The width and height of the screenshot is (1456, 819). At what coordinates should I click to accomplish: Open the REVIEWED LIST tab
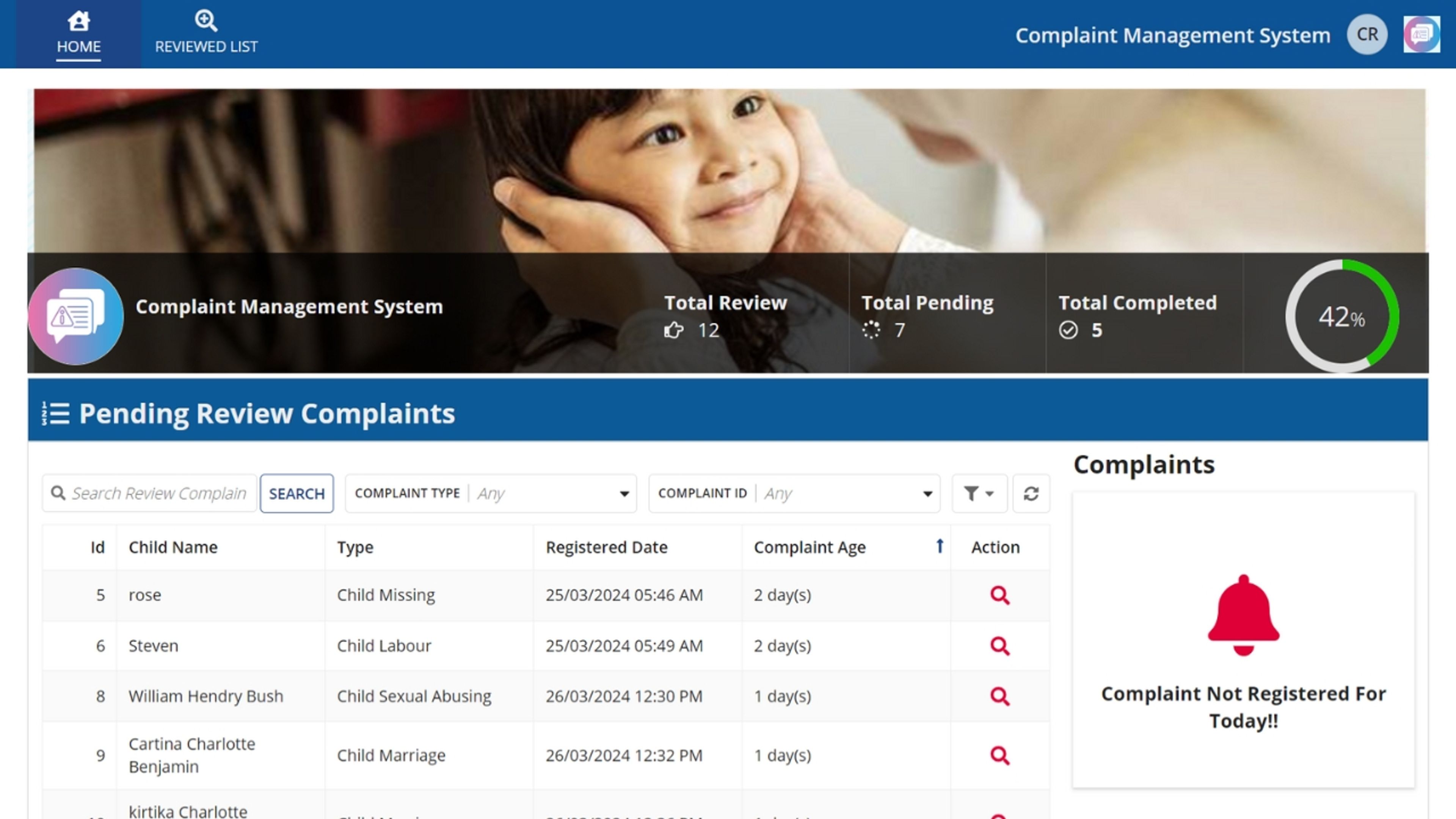[x=206, y=34]
